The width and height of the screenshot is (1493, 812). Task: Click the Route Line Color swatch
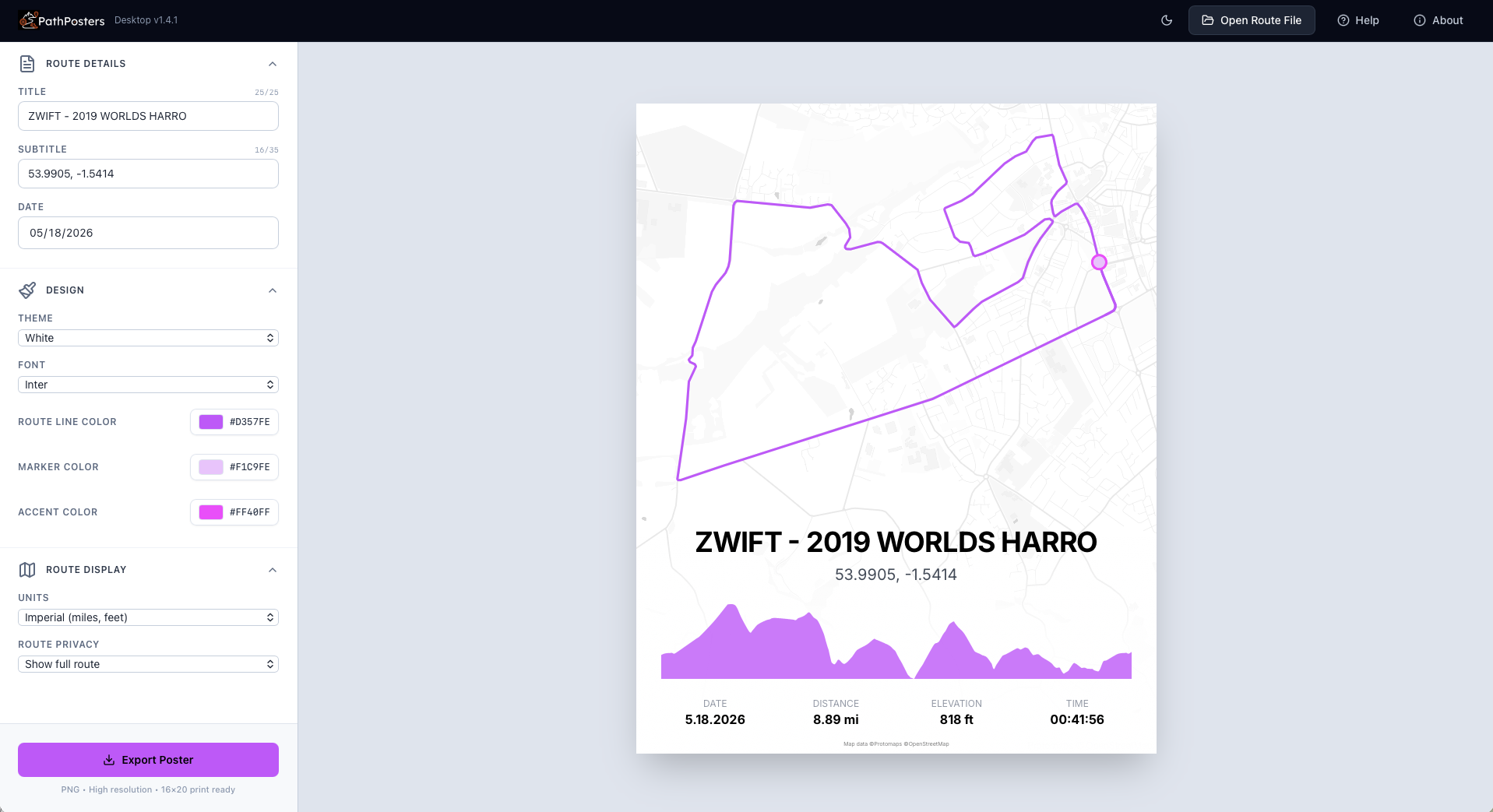(x=211, y=422)
